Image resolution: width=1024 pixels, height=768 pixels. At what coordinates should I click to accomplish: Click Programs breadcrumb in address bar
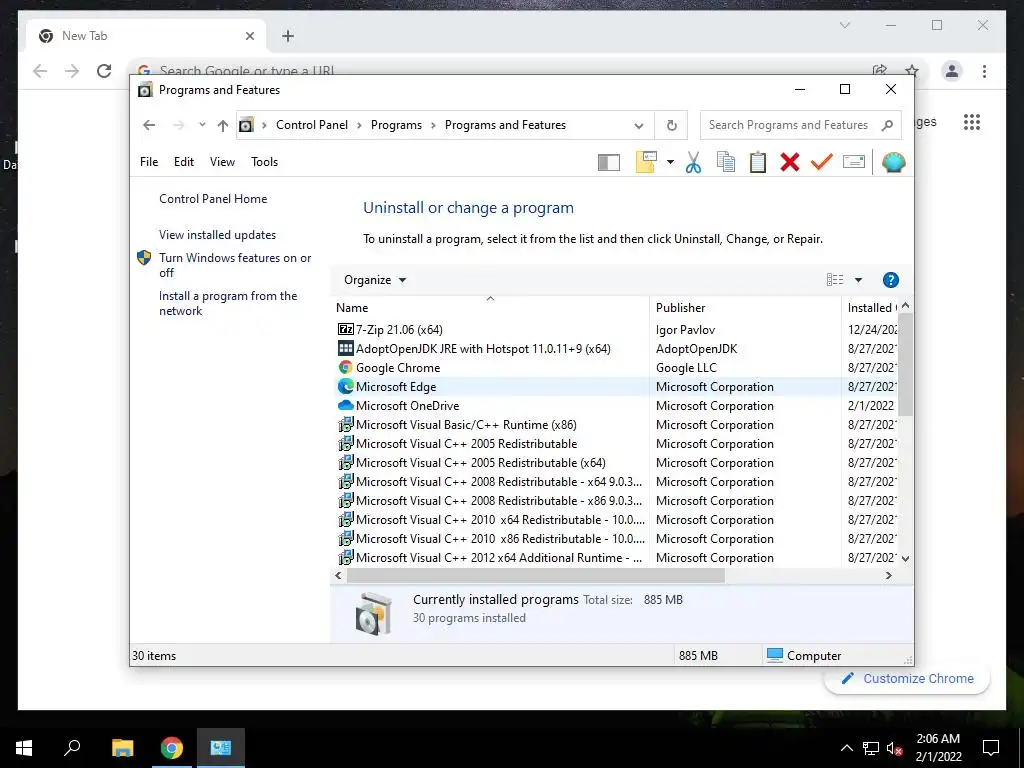tap(396, 125)
